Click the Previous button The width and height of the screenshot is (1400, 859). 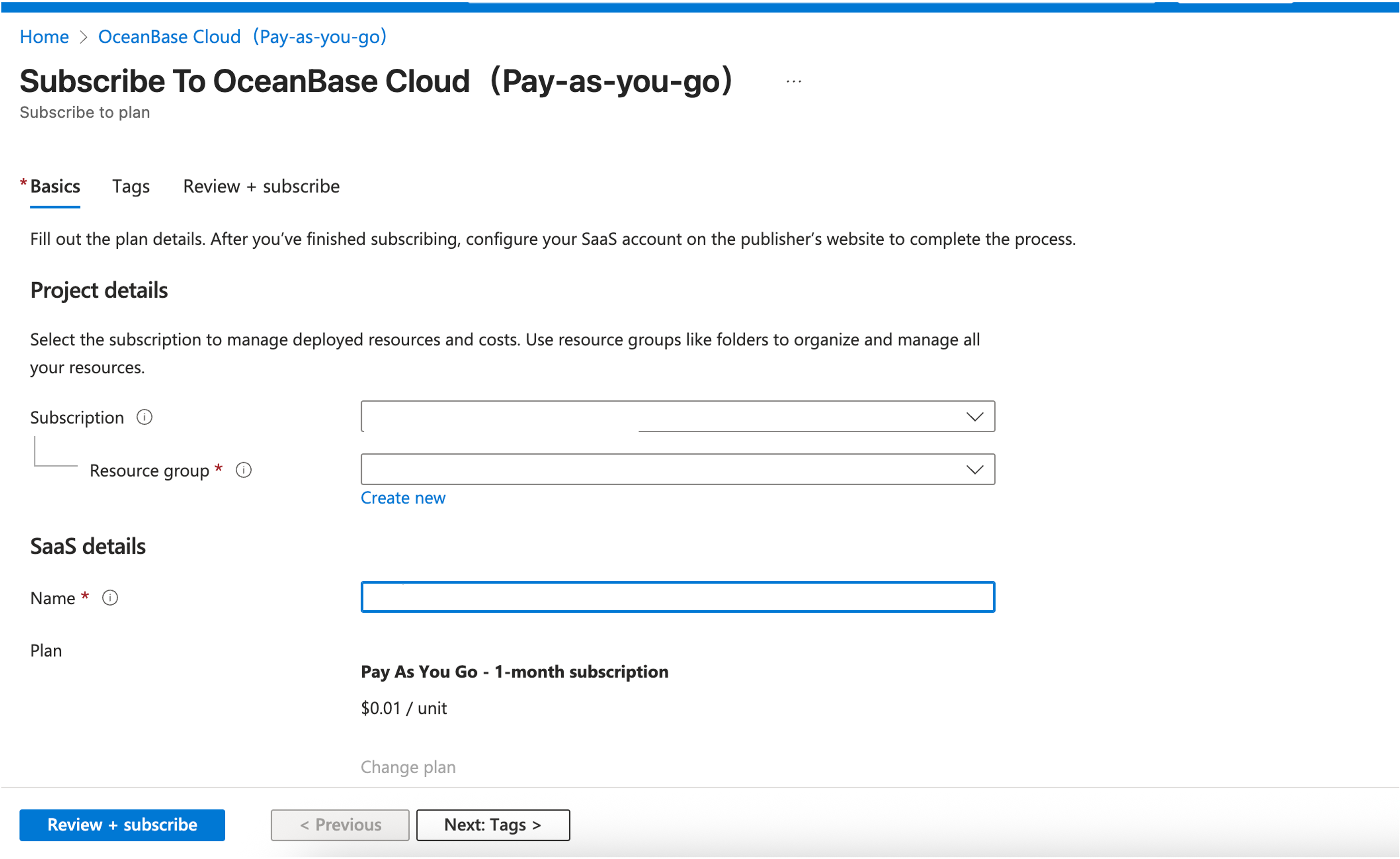point(340,825)
